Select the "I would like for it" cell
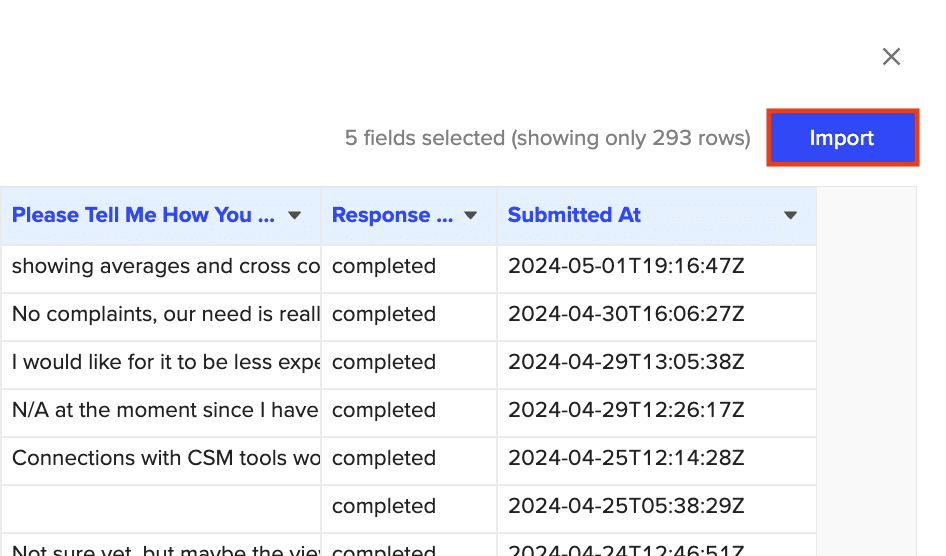The width and height of the screenshot is (946, 556). point(165,362)
